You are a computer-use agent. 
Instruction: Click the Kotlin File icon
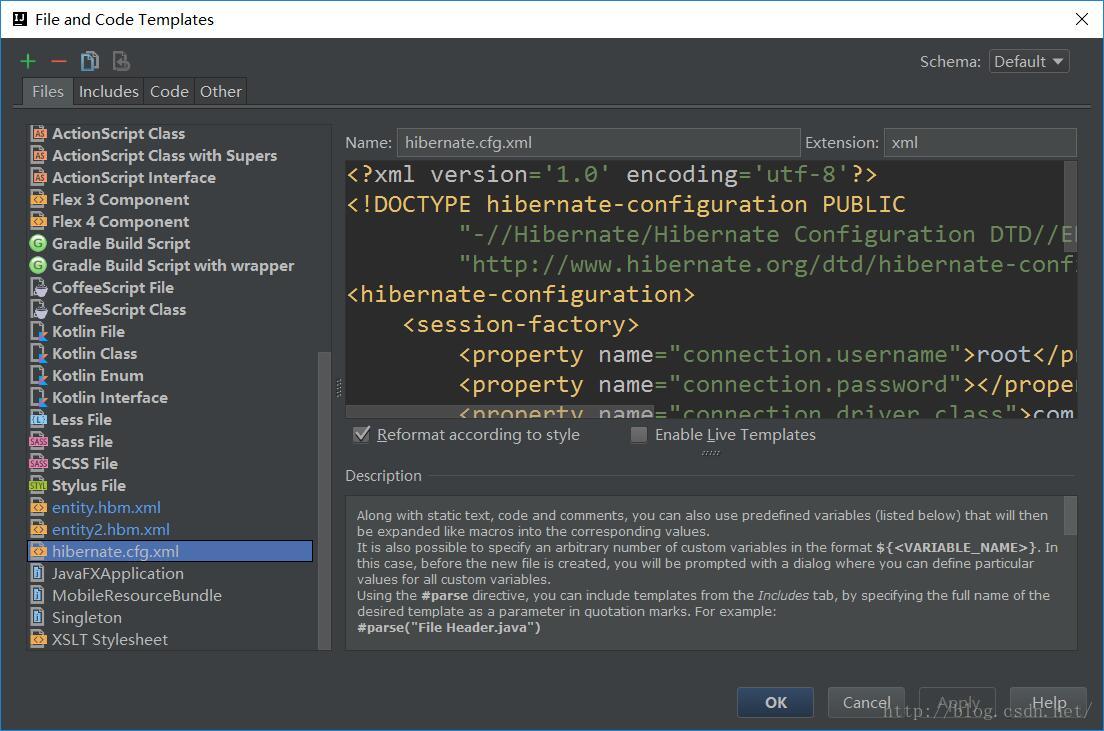click(39, 331)
